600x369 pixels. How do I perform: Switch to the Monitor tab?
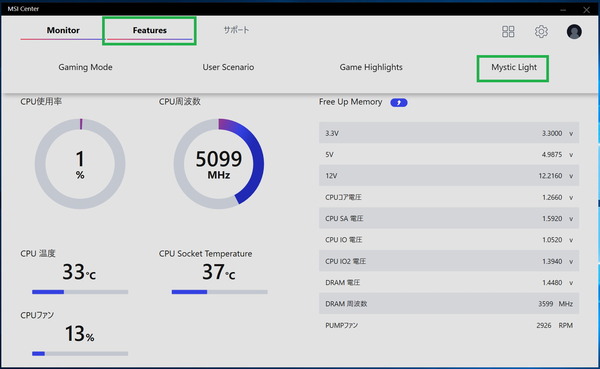tap(63, 30)
